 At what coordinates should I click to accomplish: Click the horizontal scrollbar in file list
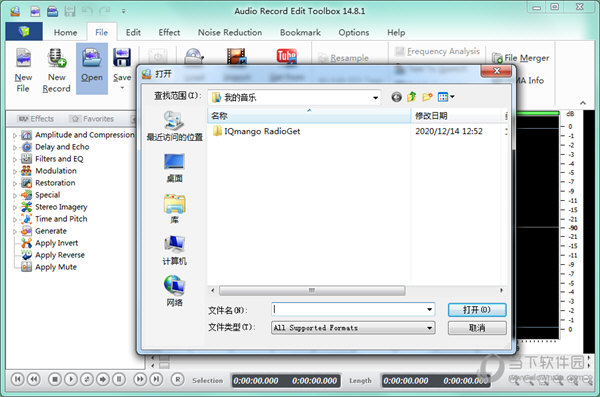point(312,291)
